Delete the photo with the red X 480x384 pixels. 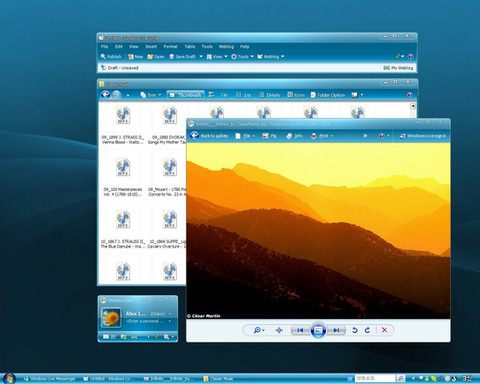click(x=384, y=330)
